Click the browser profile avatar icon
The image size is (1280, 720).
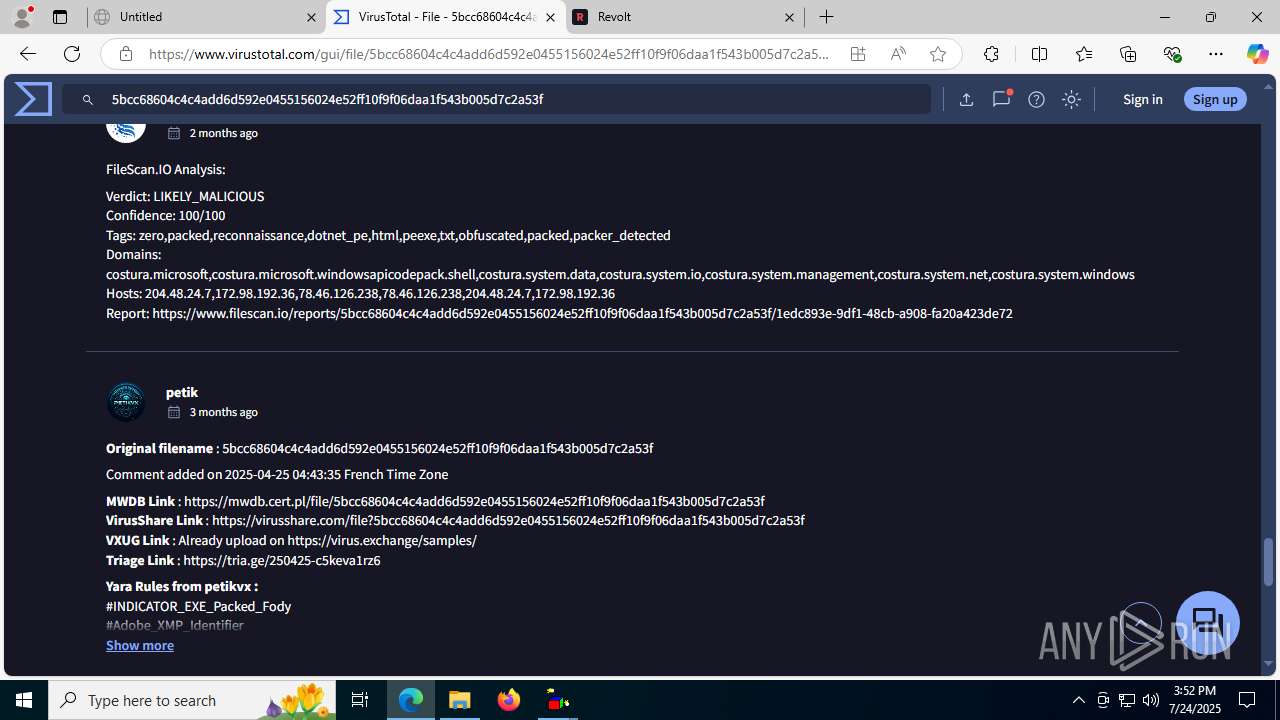[x=22, y=17]
